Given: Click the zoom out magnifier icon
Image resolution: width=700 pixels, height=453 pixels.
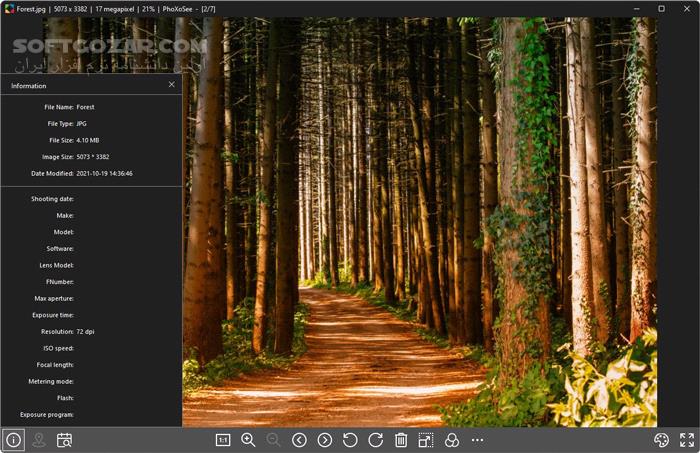Looking at the screenshot, I should 273,440.
